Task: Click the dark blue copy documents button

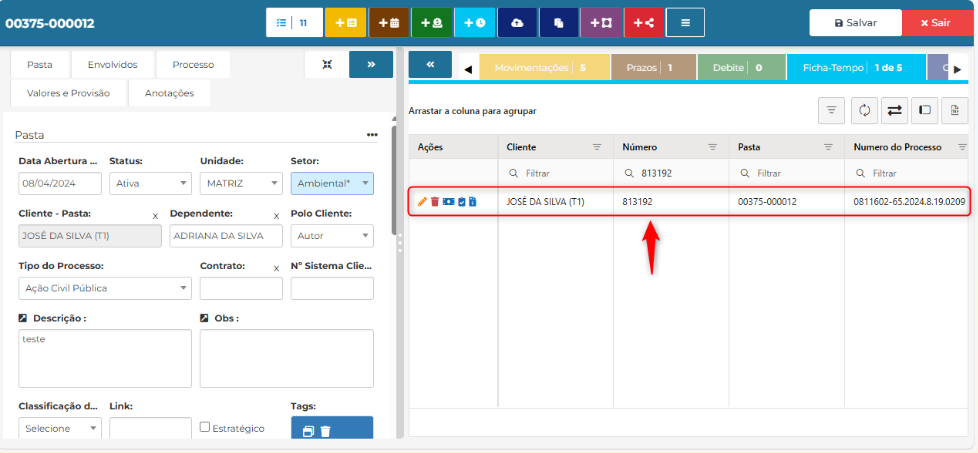Action: pos(559,22)
